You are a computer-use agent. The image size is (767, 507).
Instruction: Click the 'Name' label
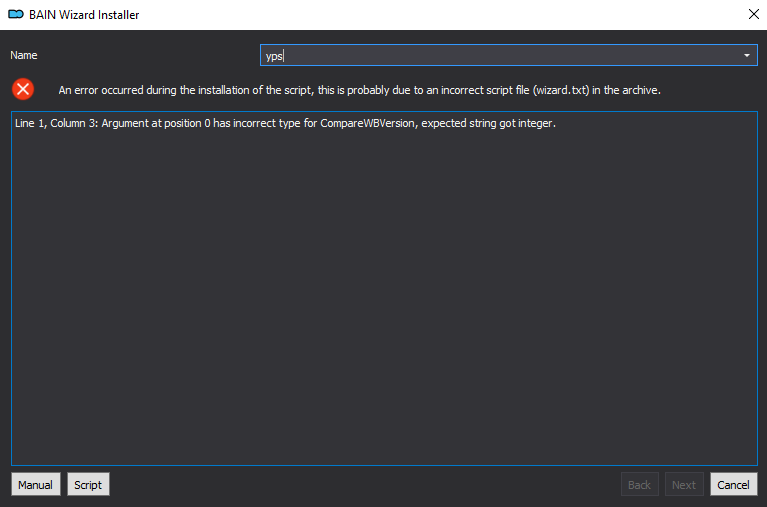pyautogui.click(x=23, y=55)
